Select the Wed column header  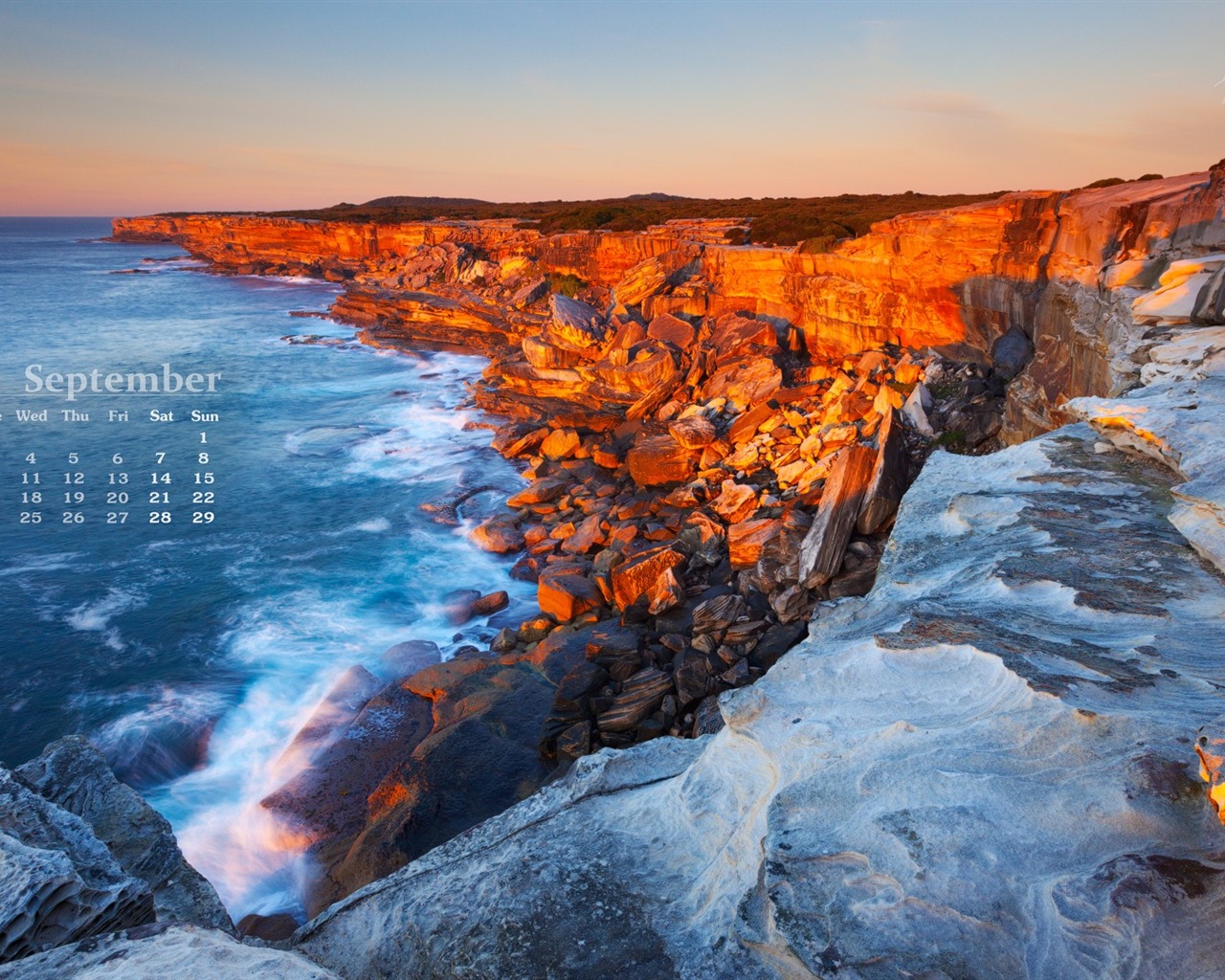tap(31, 416)
